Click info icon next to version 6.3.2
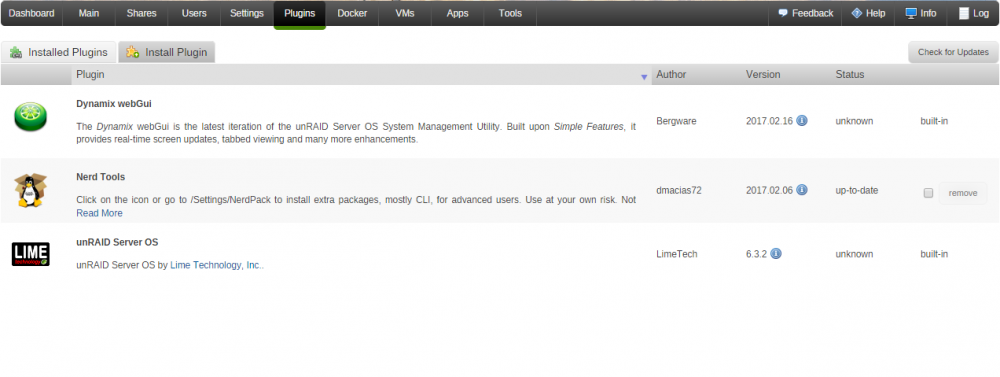Screen dimensions: 1000x377 point(776,253)
